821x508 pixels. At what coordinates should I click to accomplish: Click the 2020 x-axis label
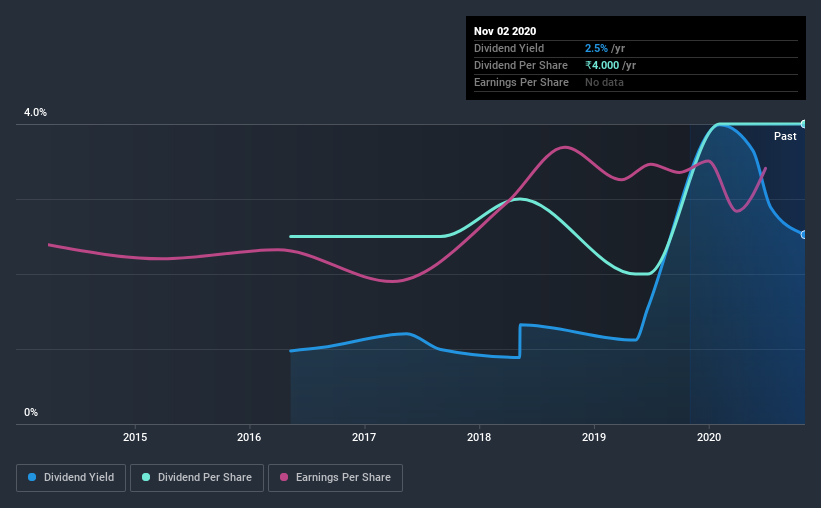click(x=709, y=437)
